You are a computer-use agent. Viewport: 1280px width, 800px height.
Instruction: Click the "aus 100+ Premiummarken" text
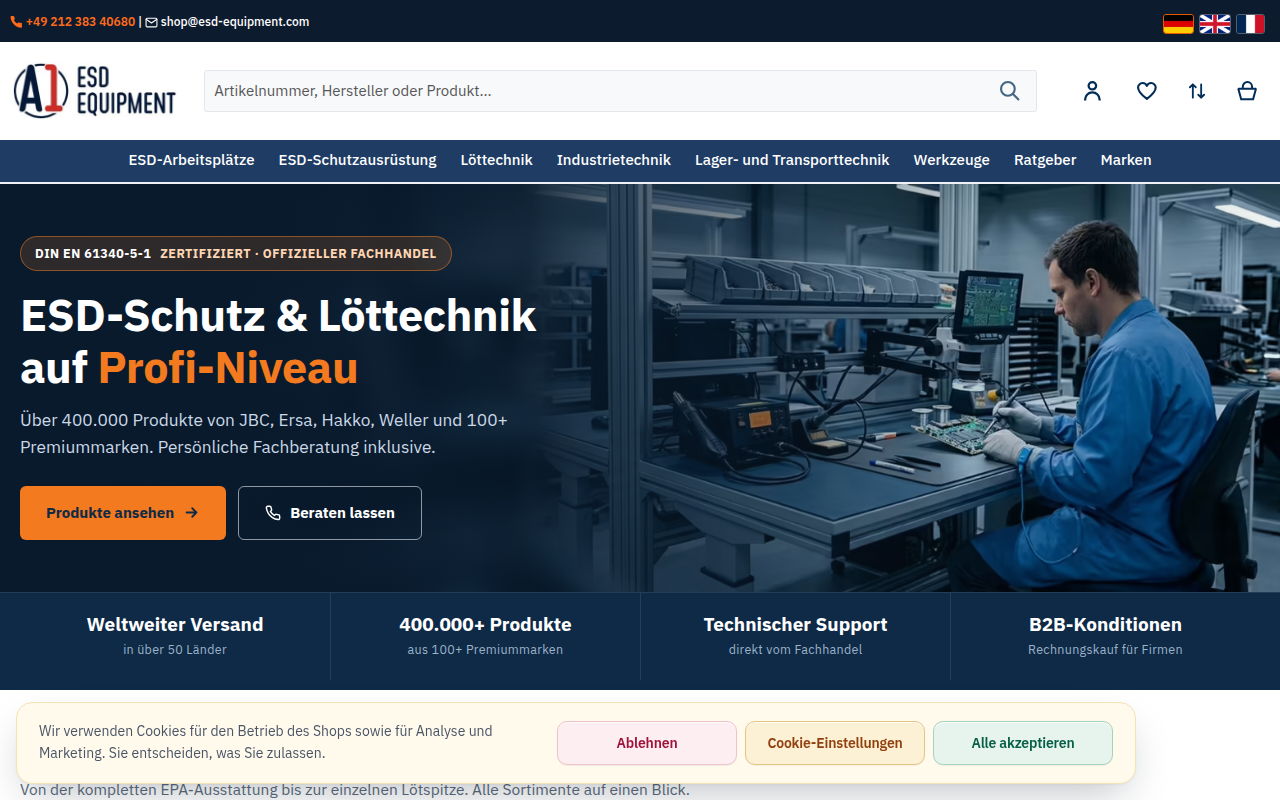[x=485, y=650]
